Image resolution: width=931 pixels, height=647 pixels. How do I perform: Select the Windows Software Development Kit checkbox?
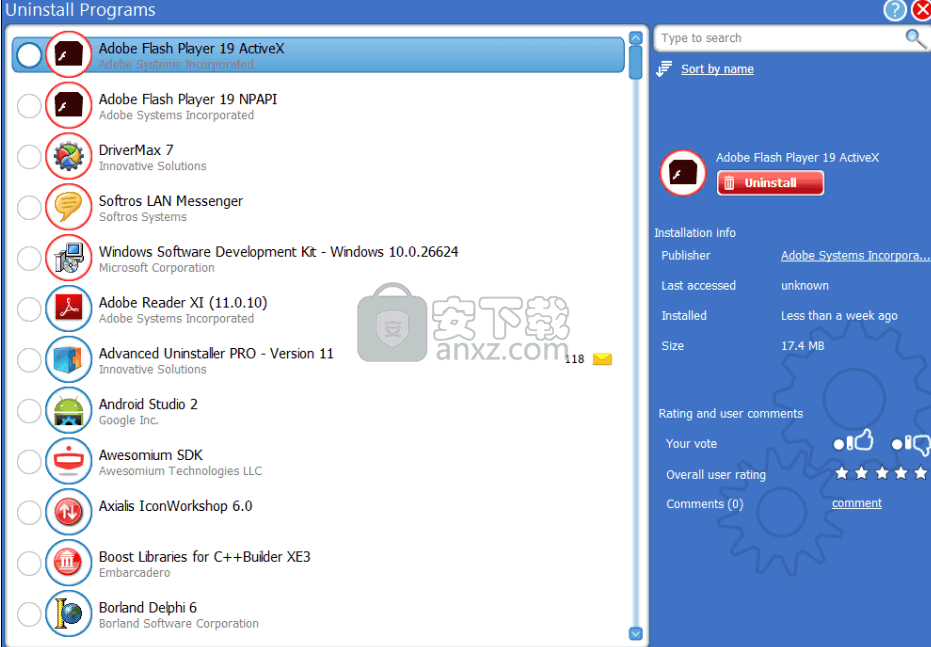click(x=29, y=258)
